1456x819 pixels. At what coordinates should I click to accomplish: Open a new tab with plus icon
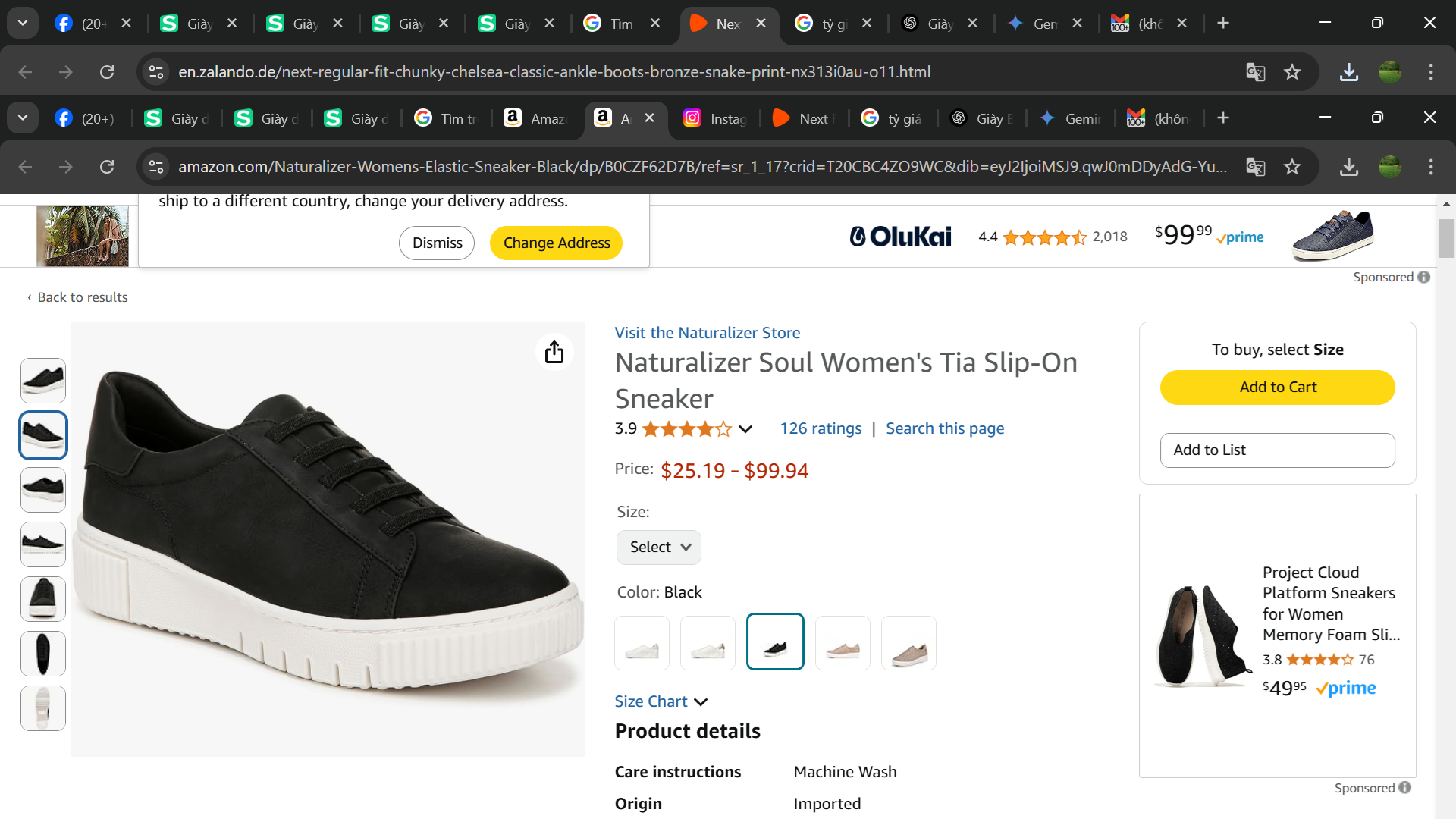tap(1223, 118)
